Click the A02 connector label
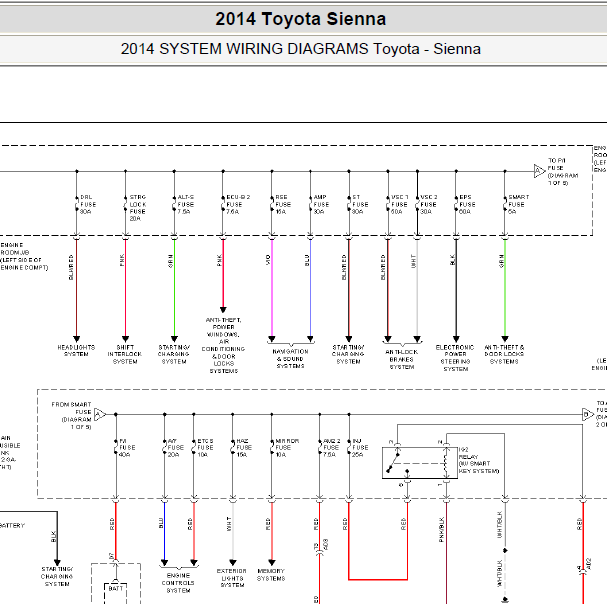607x604 pixels. pos(588,564)
